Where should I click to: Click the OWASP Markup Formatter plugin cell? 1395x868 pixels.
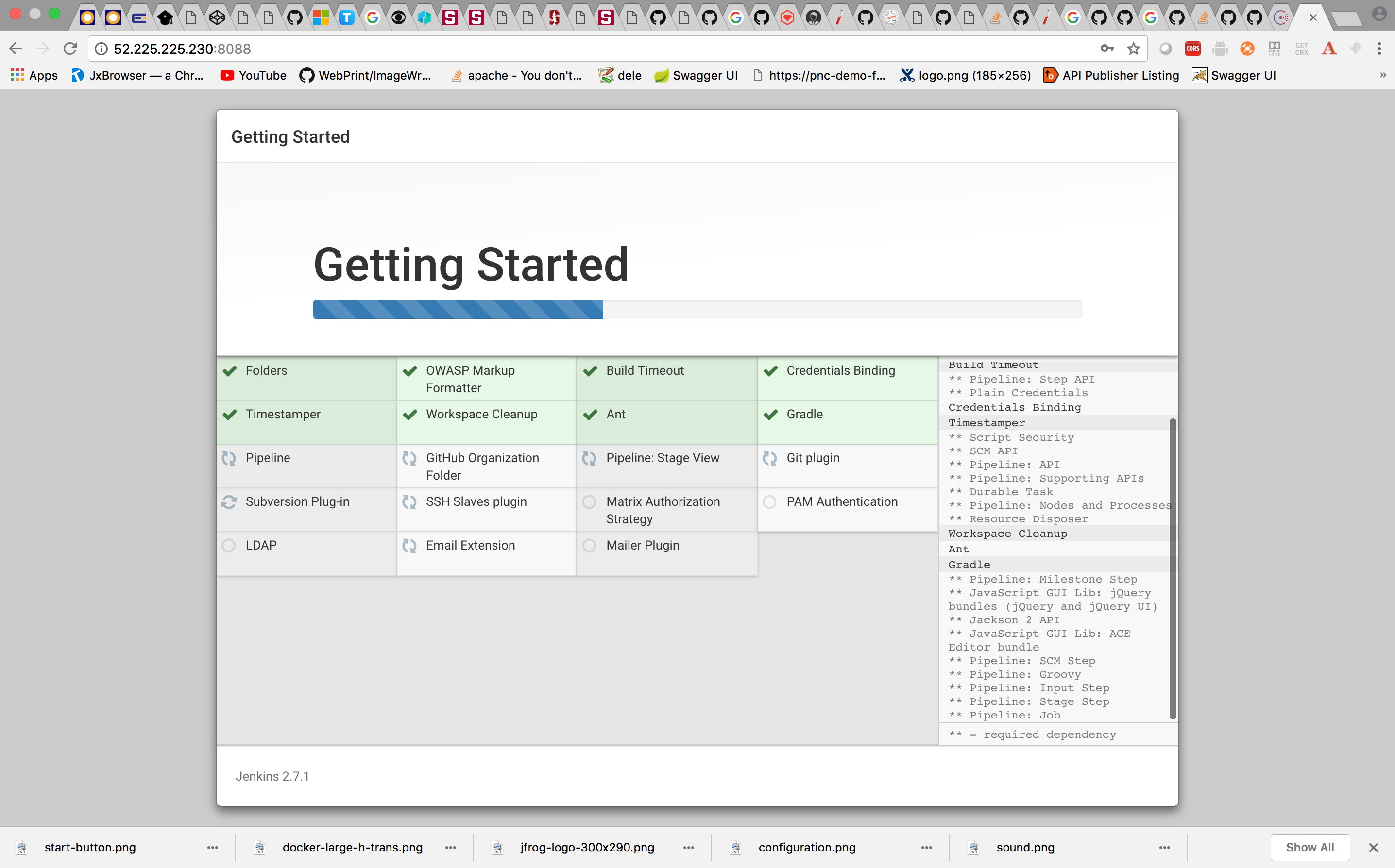coord(486,378)
